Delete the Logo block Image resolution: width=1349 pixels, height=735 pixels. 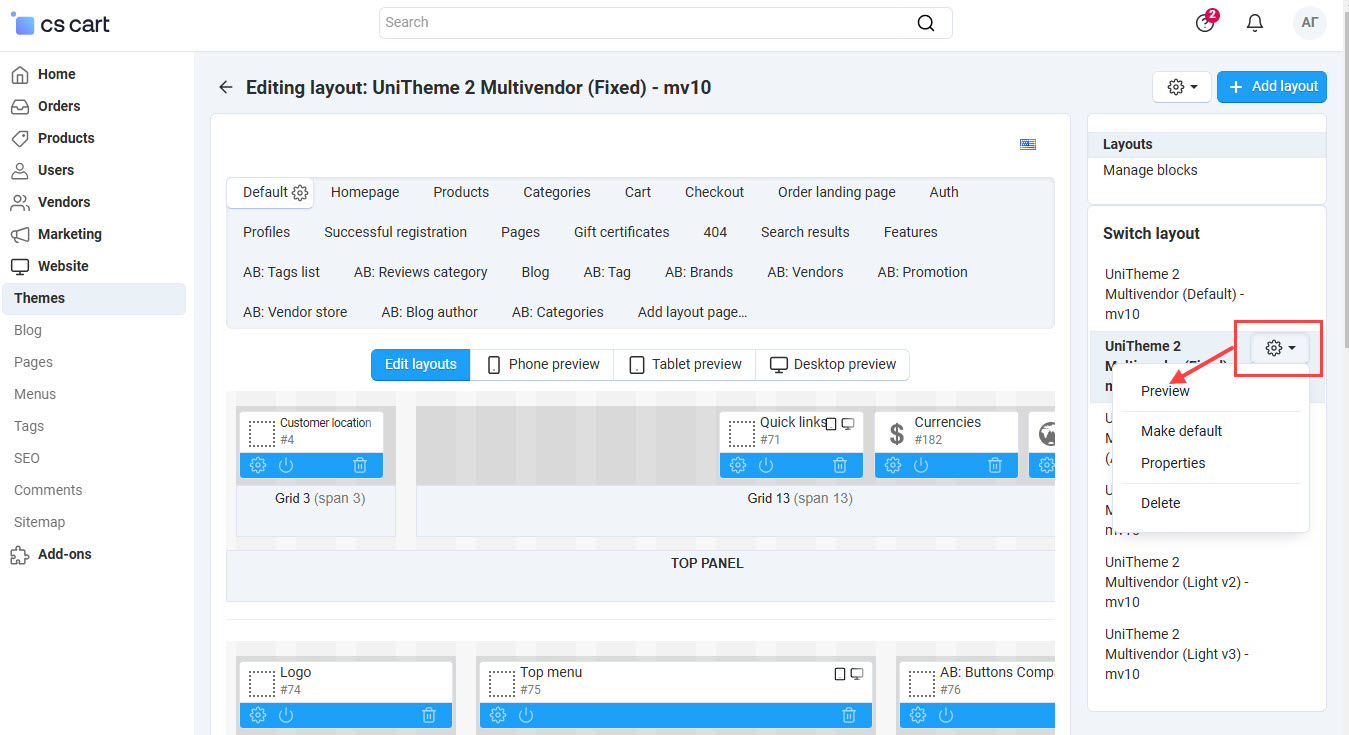[x=429, y=715]
